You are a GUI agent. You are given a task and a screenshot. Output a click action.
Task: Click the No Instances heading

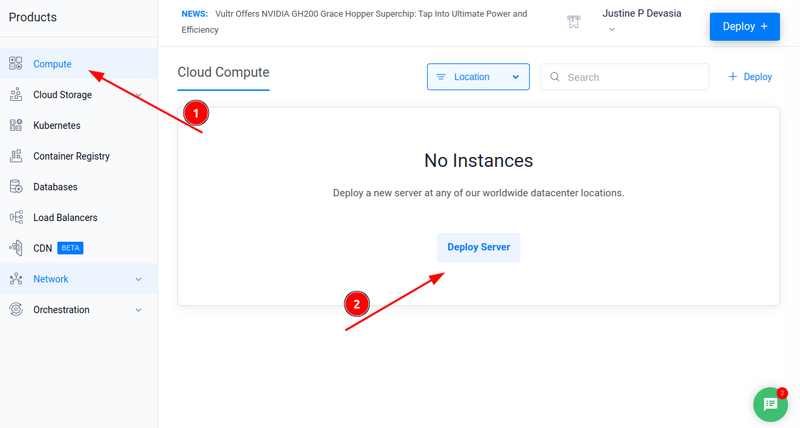479,161
